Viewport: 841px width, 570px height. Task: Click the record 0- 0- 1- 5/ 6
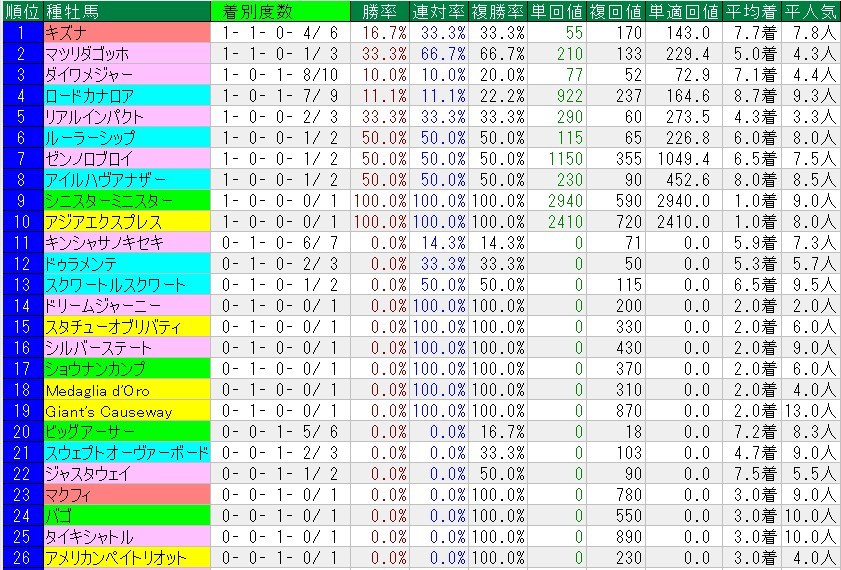(280, 432)
